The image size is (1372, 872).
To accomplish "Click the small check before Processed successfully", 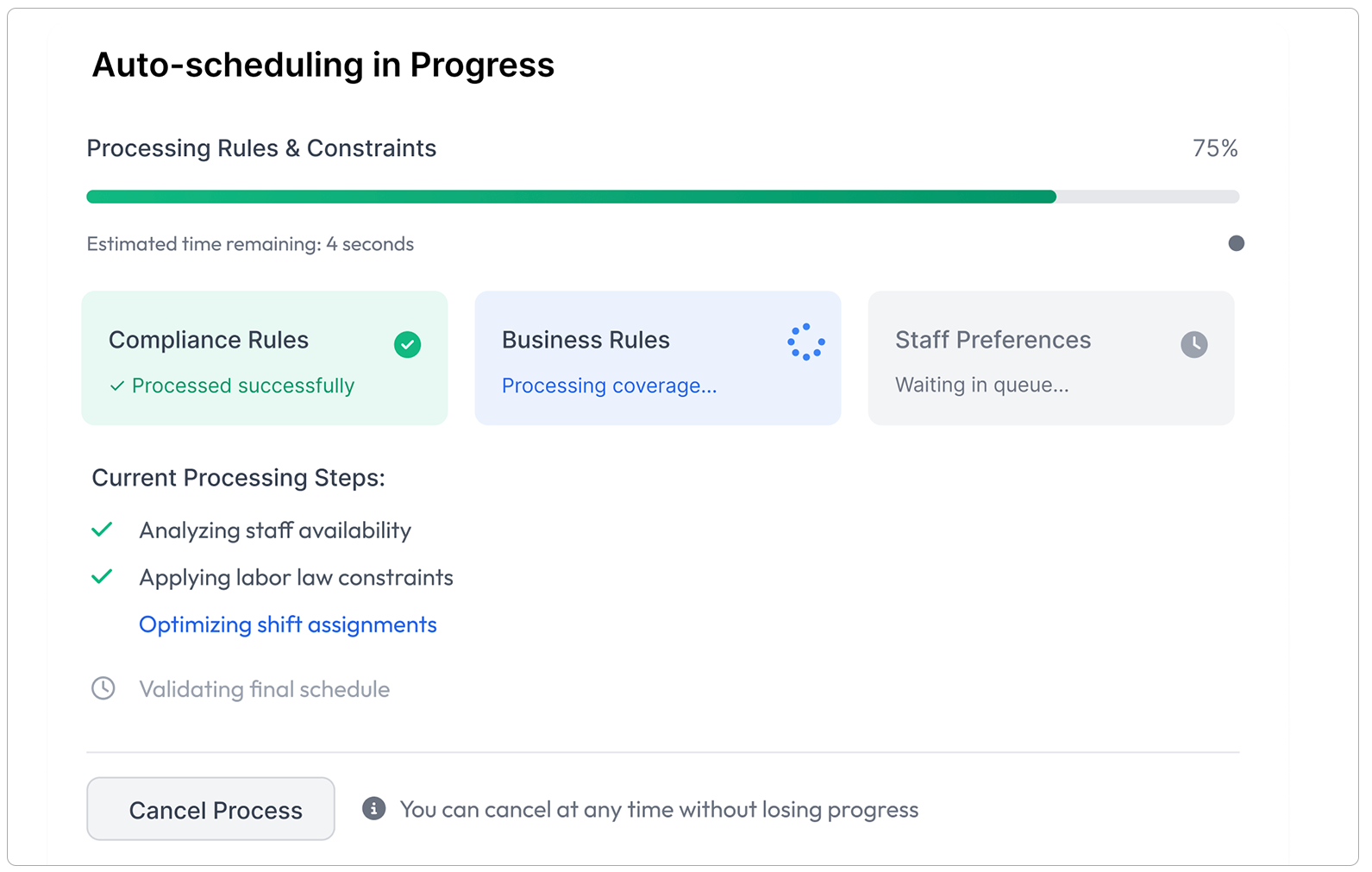I will (117, 386).
